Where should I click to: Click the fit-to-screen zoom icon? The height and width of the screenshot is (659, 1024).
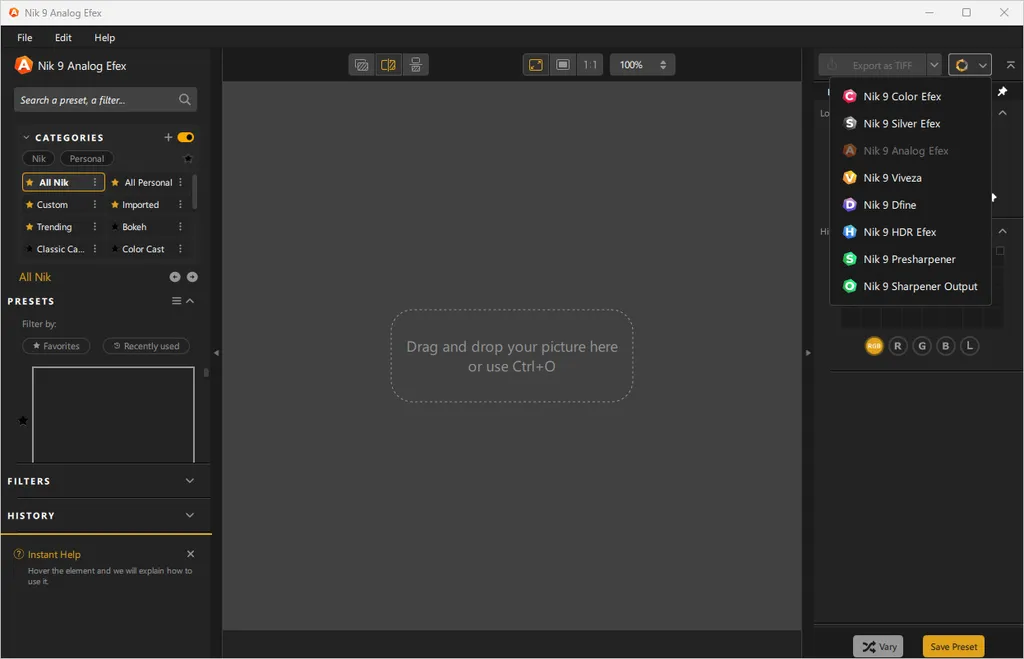536,65
